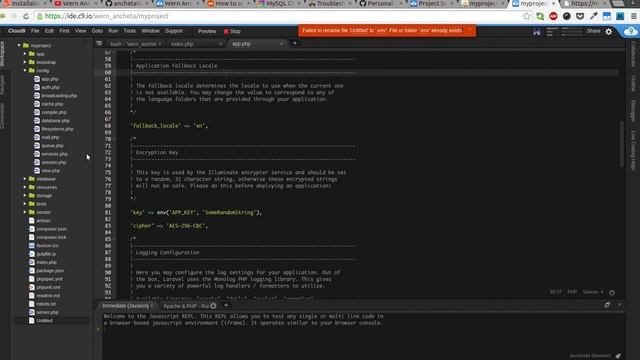The image size is (640, 360).
Task: Dismiss the rename failed error notification
Action: [469, 30]
